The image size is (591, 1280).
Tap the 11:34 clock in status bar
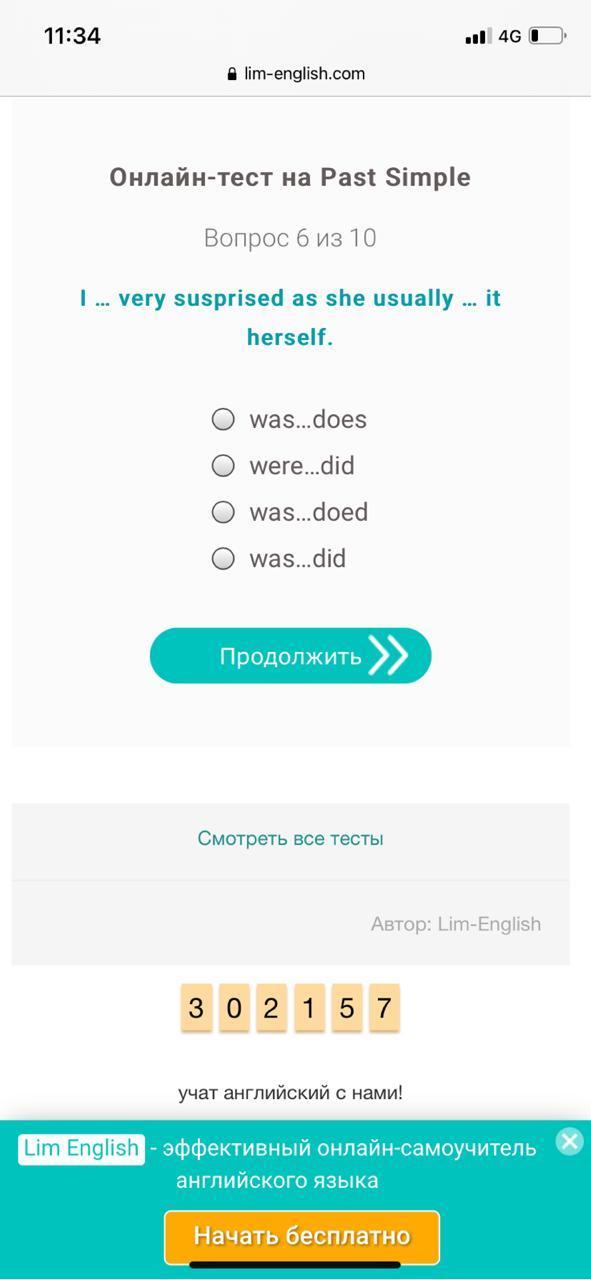click(x=73, y=36)
